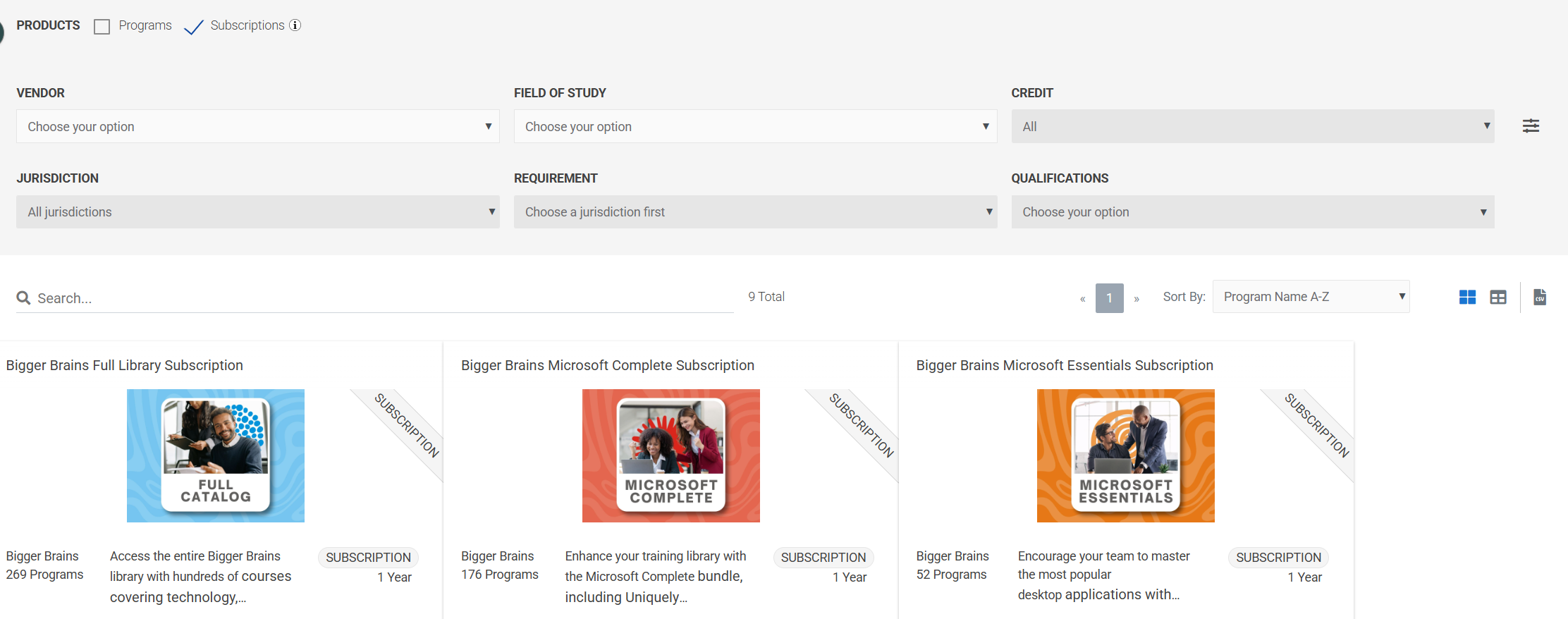
Task: Switch to table list view
Action: coord(1498,298)
